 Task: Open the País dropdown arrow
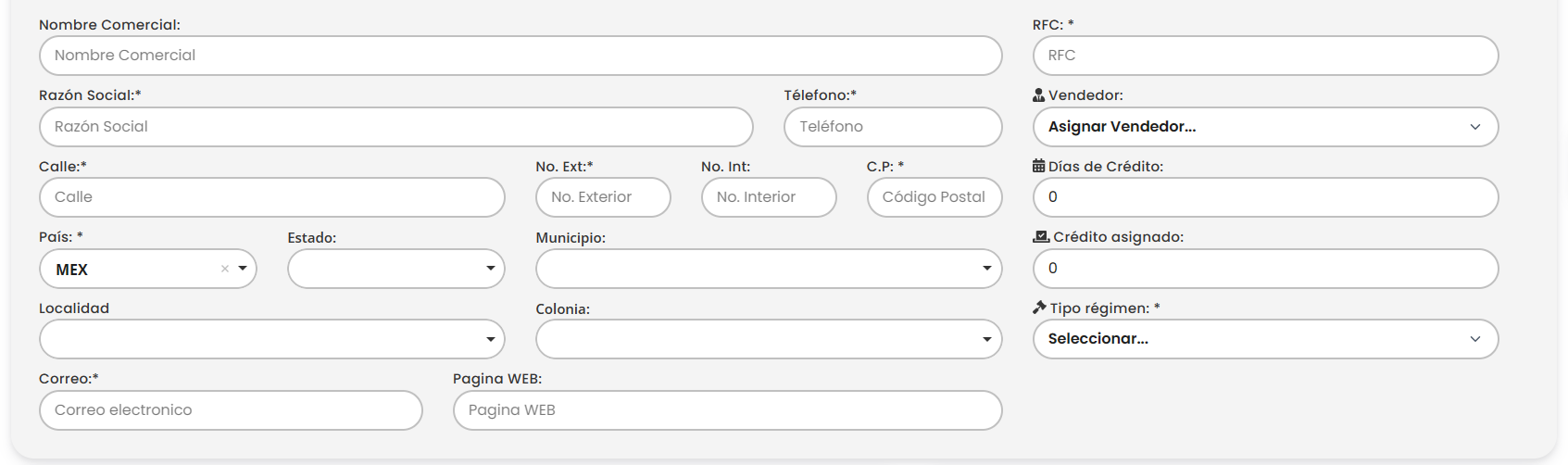[x=243, y=269]
